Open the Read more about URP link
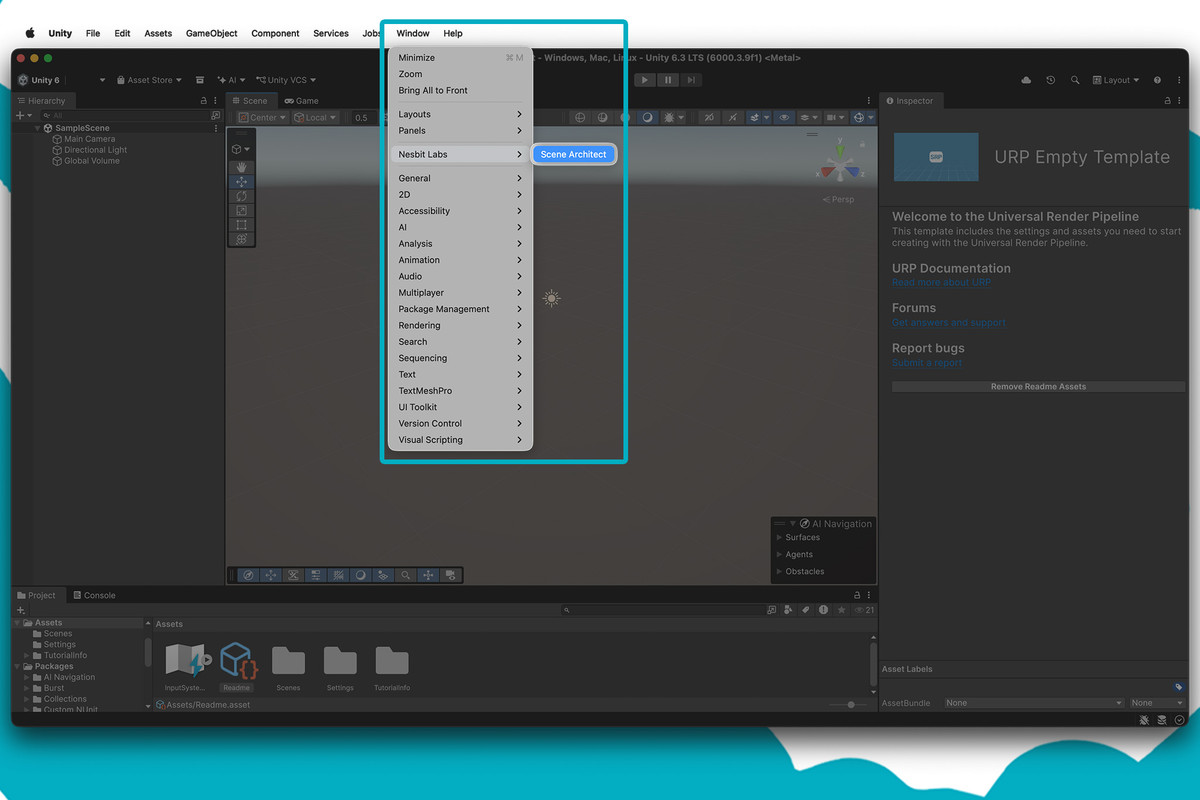 coord(941,282)
